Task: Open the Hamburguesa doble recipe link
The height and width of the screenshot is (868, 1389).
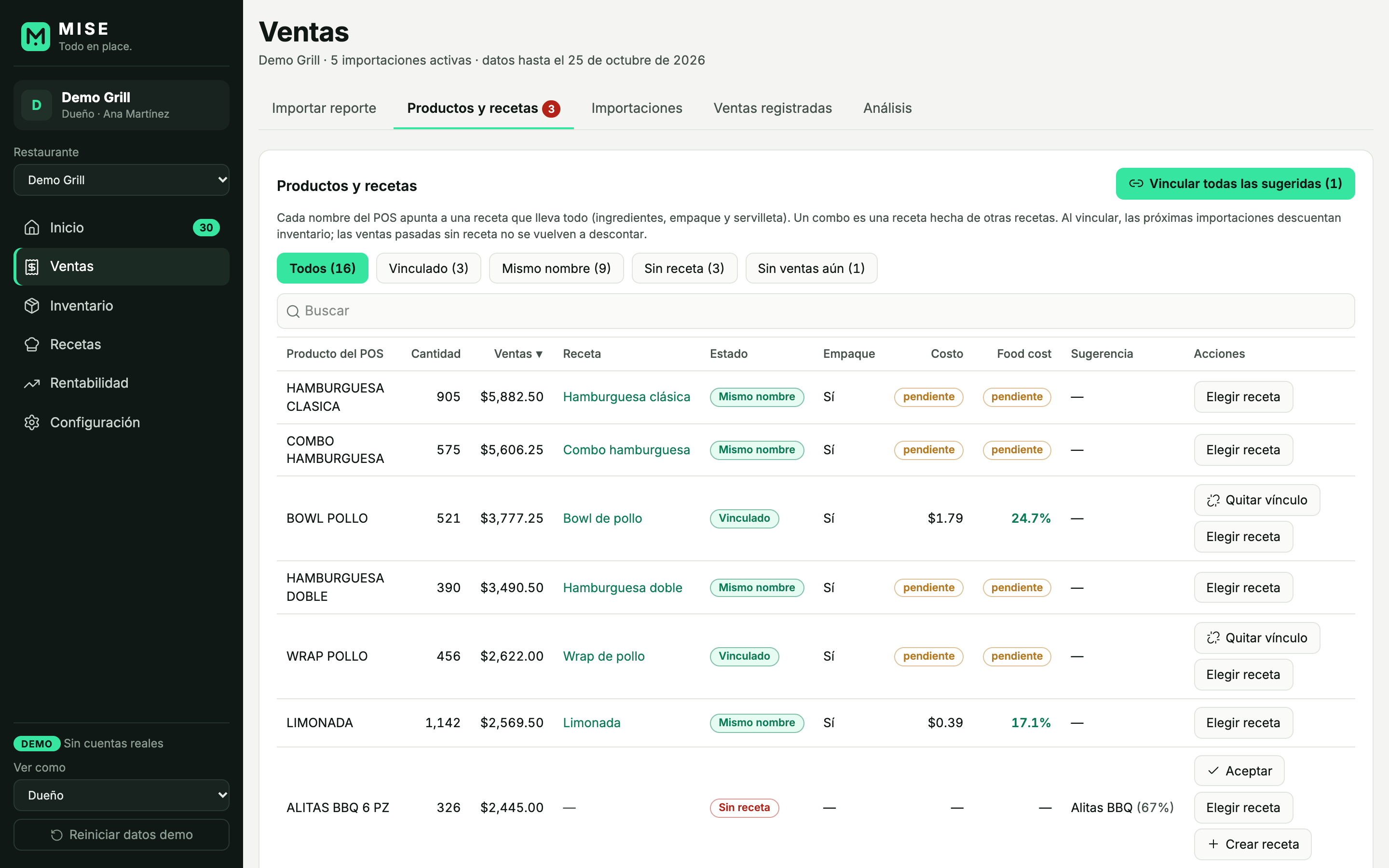Action: point(622,588)
